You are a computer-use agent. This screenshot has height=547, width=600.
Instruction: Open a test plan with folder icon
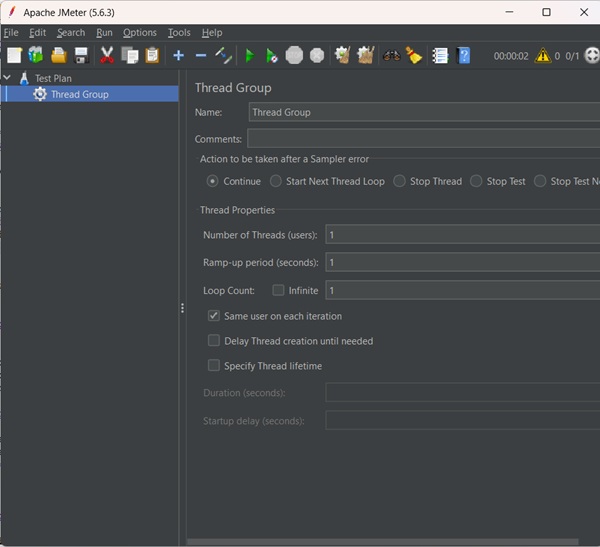59,55
